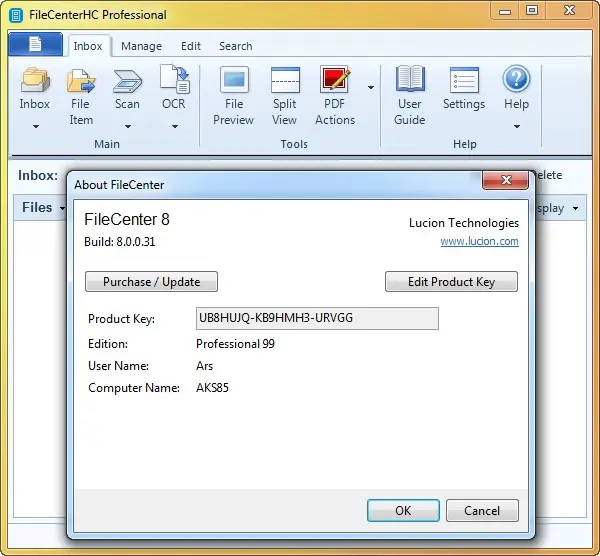This screenshot has width=600, height=556.
Task: Open the www.lucion.com link
Action: [479, 241]
